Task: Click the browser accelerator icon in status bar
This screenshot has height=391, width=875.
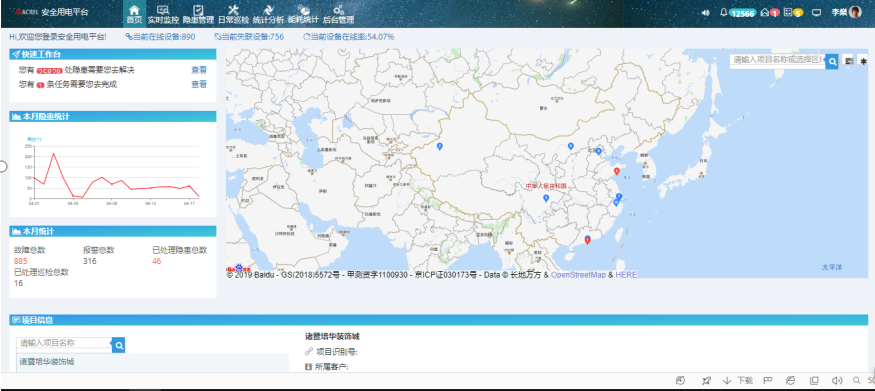Action: (x=680, y=380)
